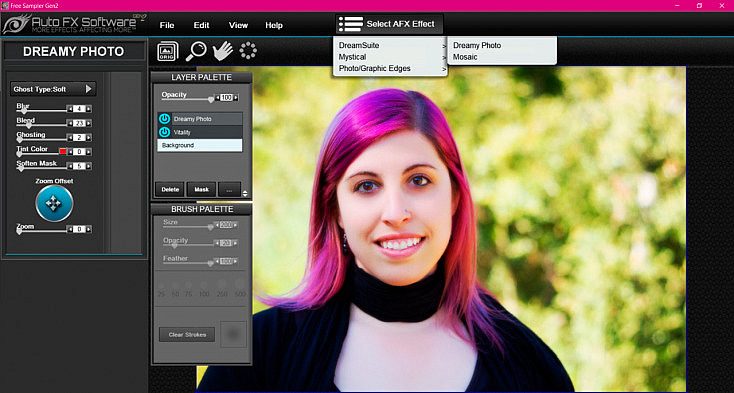Click the Blur slider handle
The image size is (734, 393).
(24, 111)
